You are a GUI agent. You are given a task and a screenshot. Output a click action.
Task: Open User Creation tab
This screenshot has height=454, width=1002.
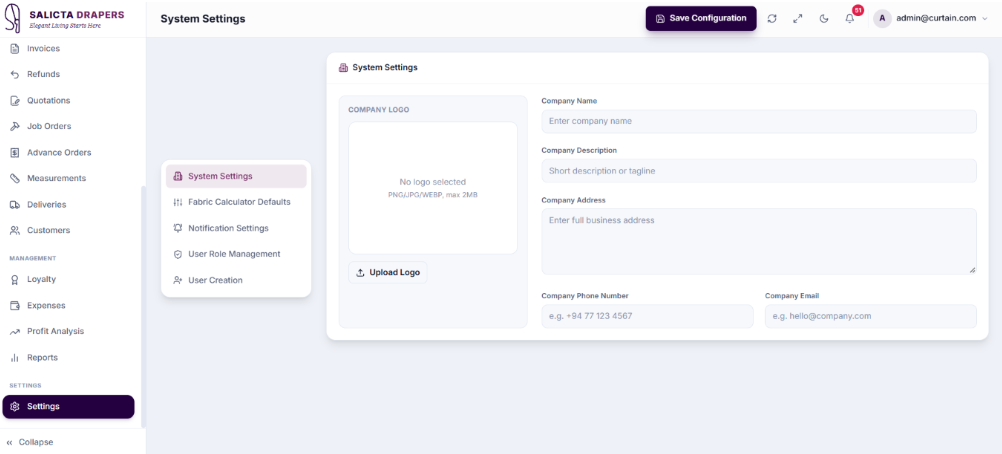tap(236, 280)
